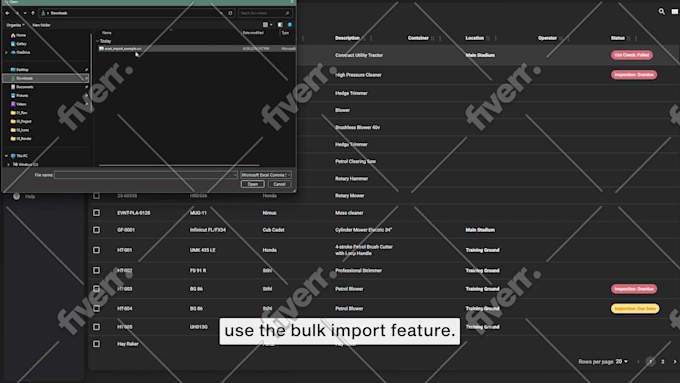This screenshot has width=680, height=383.
Task: Check the HT-005 row checkbox
Action: [x=96, y=327]
